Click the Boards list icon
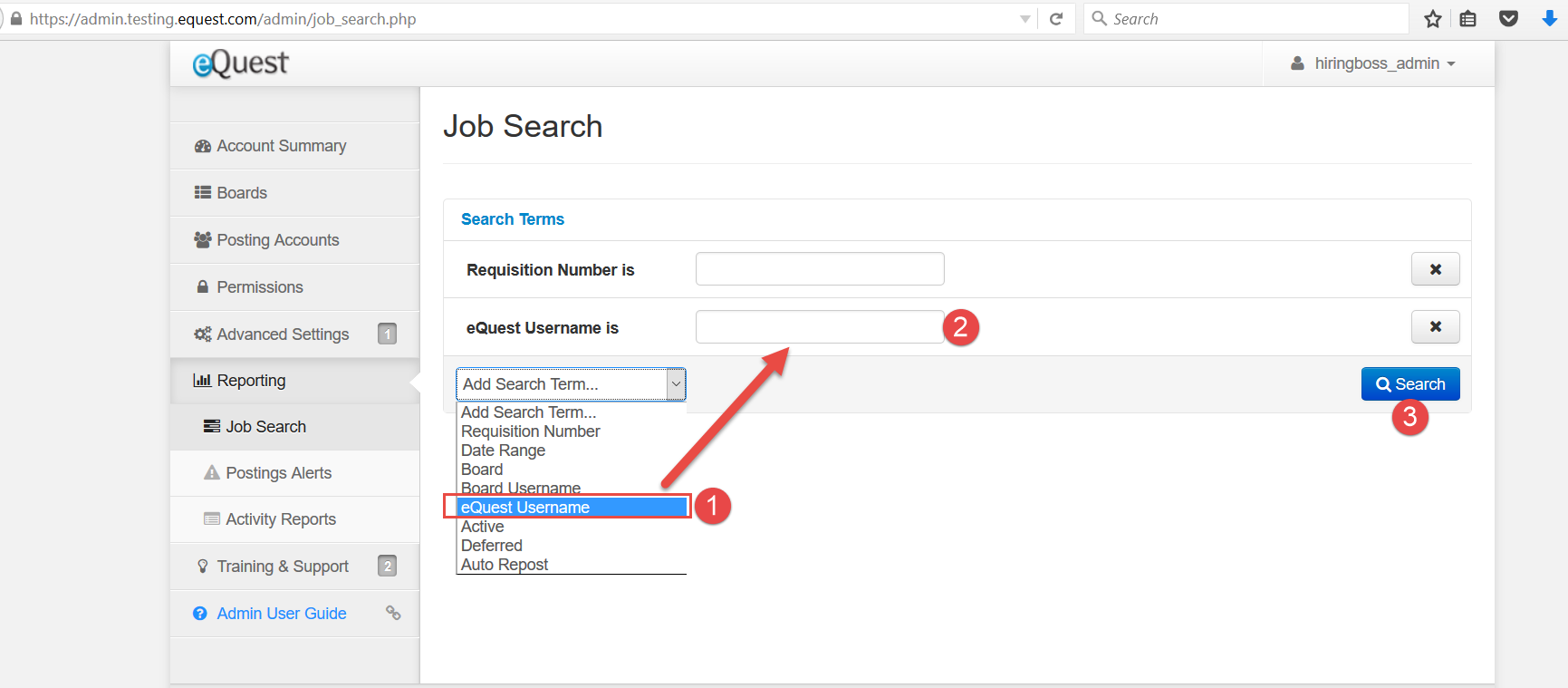The width and height of the screenshot is (1568, 688). (203, 193)
